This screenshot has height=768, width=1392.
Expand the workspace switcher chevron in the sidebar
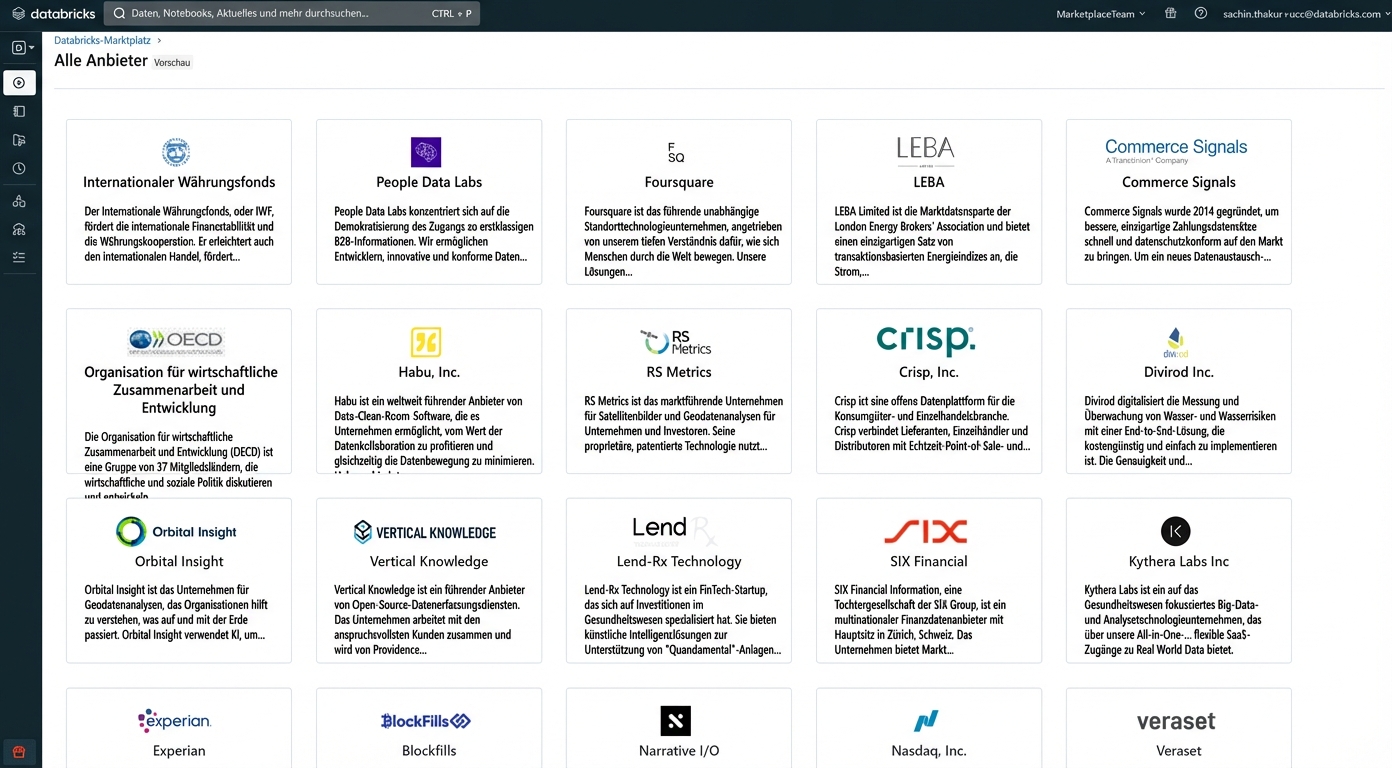29,47
